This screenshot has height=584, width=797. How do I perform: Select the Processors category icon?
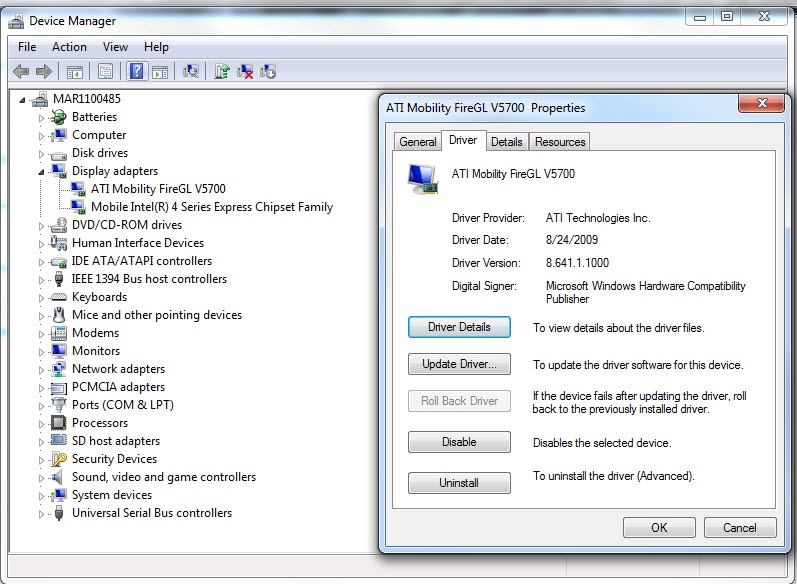[x=59, y=423]
